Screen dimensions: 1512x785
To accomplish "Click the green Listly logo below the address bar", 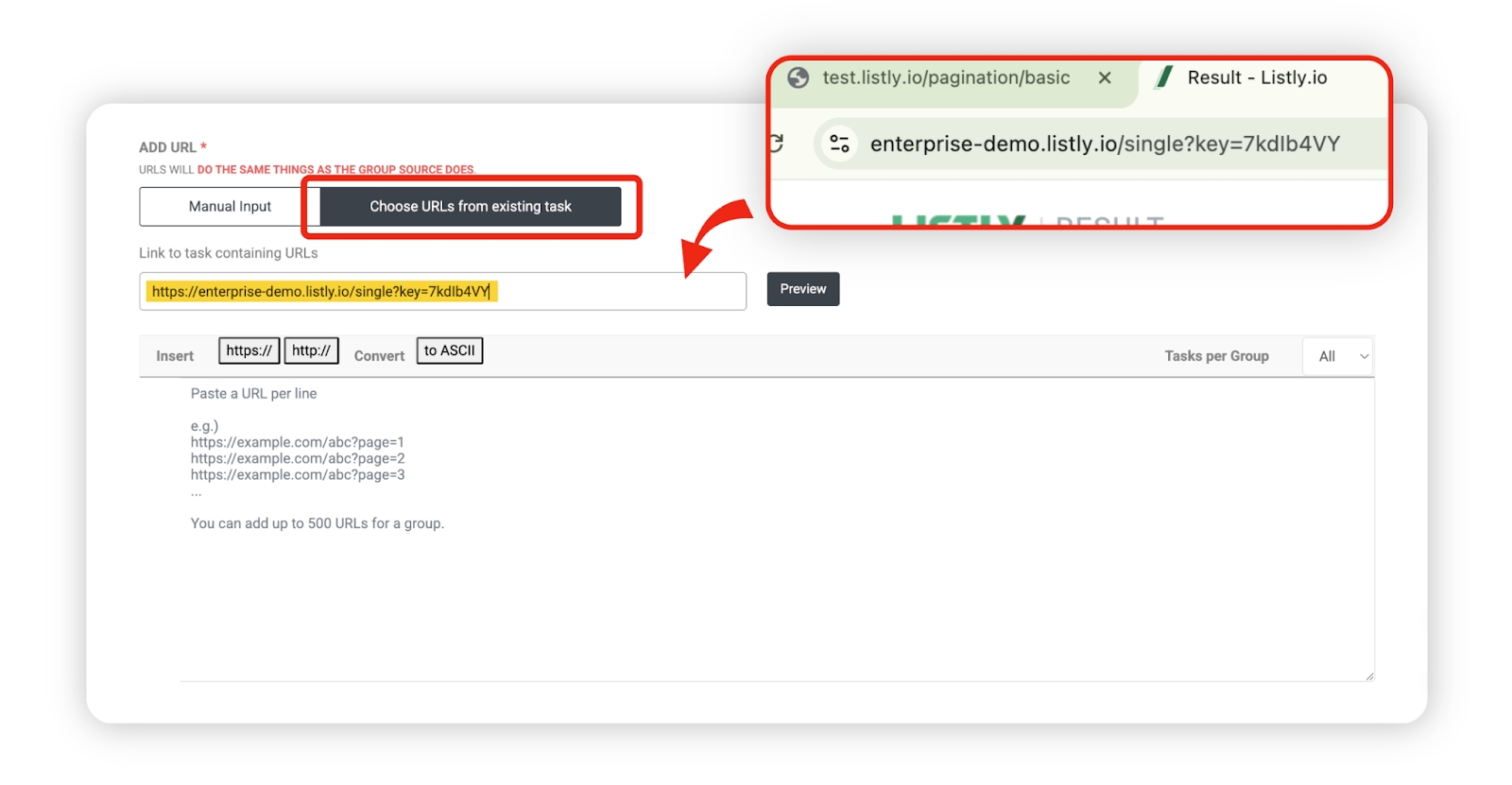I will coord(958,220).
